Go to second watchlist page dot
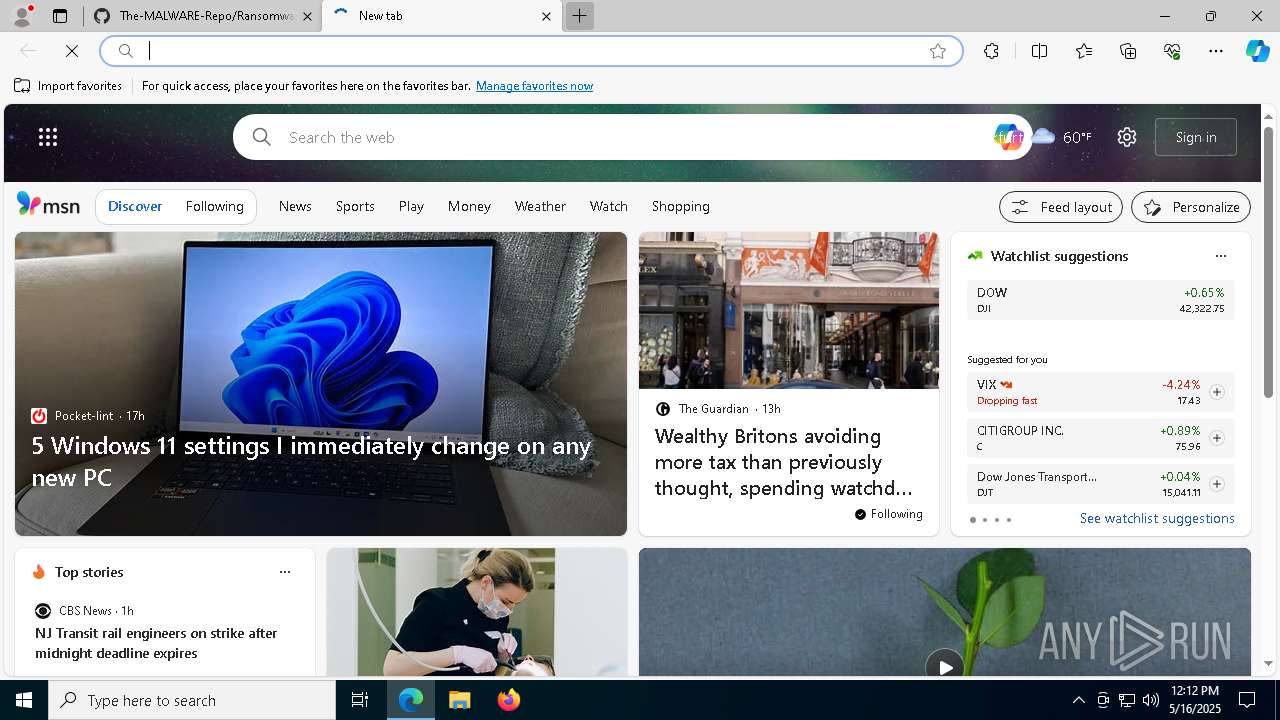This screenshot has width=1280, height=720. (x=984, y=520)
